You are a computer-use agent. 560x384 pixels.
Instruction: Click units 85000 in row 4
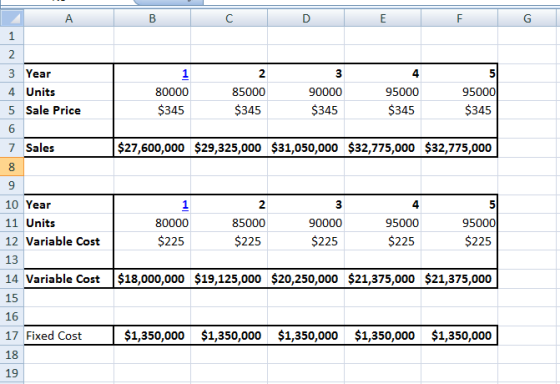249,92
